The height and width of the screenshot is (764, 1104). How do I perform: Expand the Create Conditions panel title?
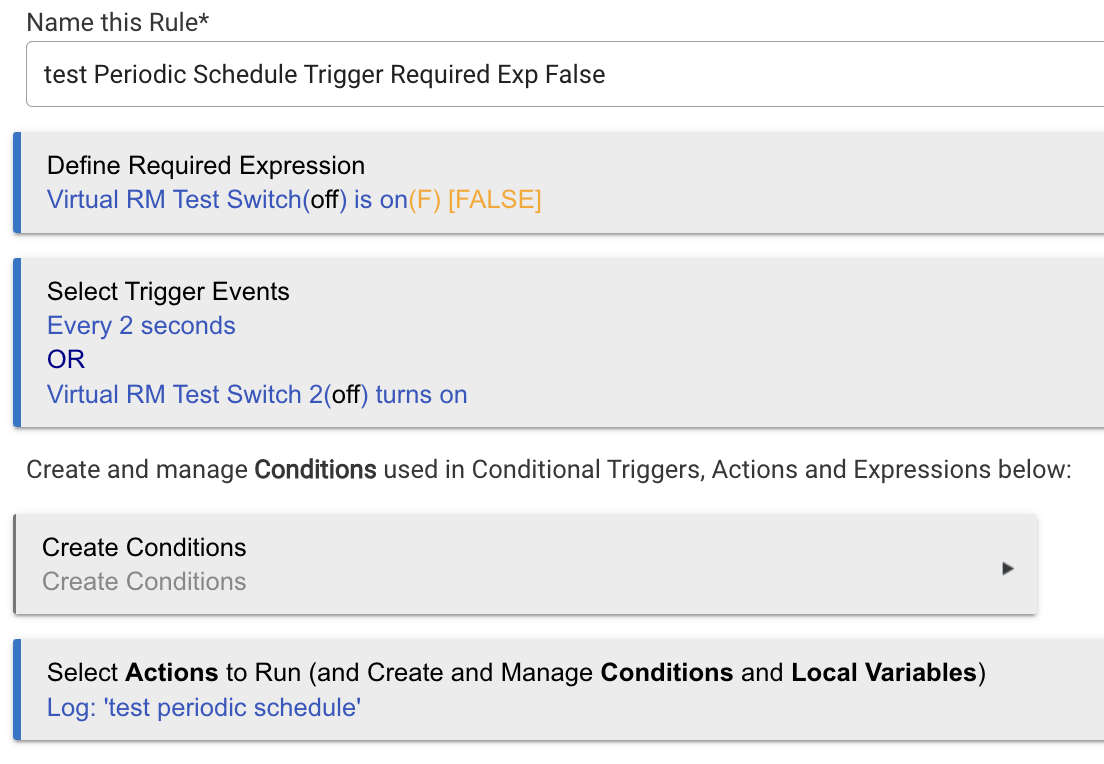click(x=144, y=547)
